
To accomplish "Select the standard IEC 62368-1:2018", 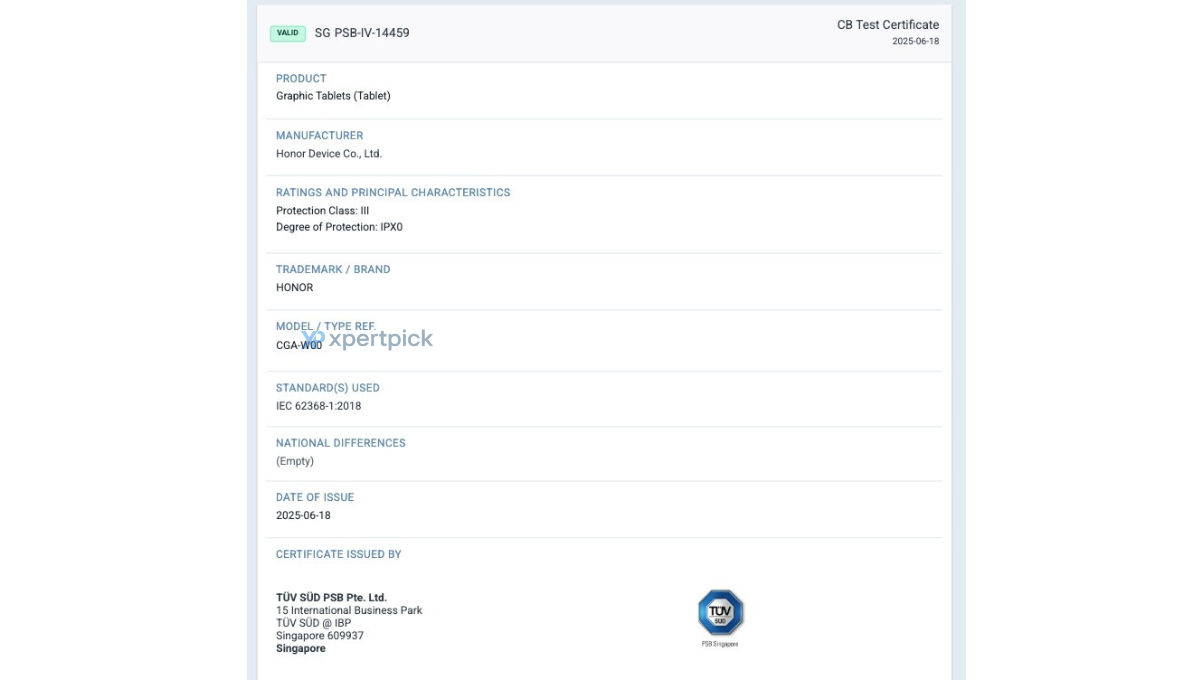I will (x=319, y=406).
